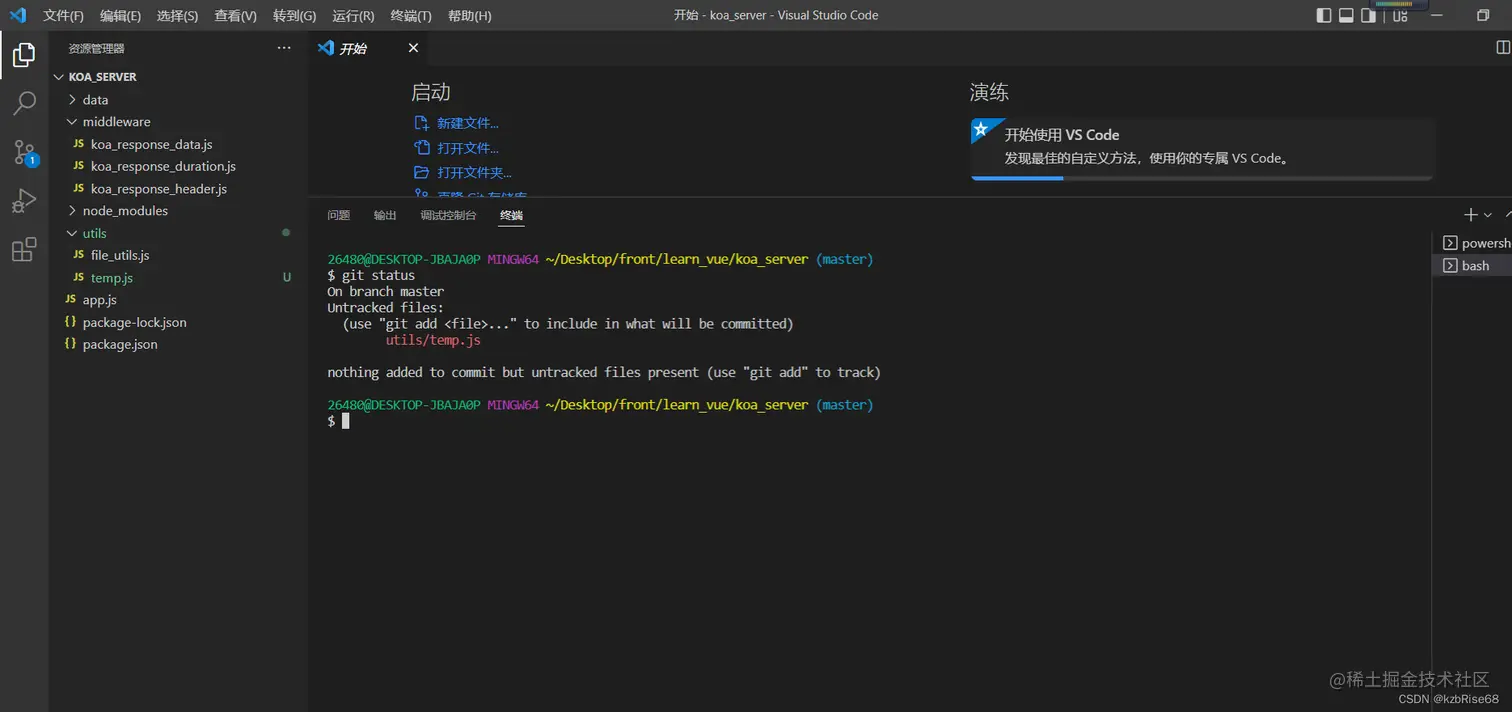Click the 'git status' command text
Screen dimensions: 1512x712
(378, 275)
